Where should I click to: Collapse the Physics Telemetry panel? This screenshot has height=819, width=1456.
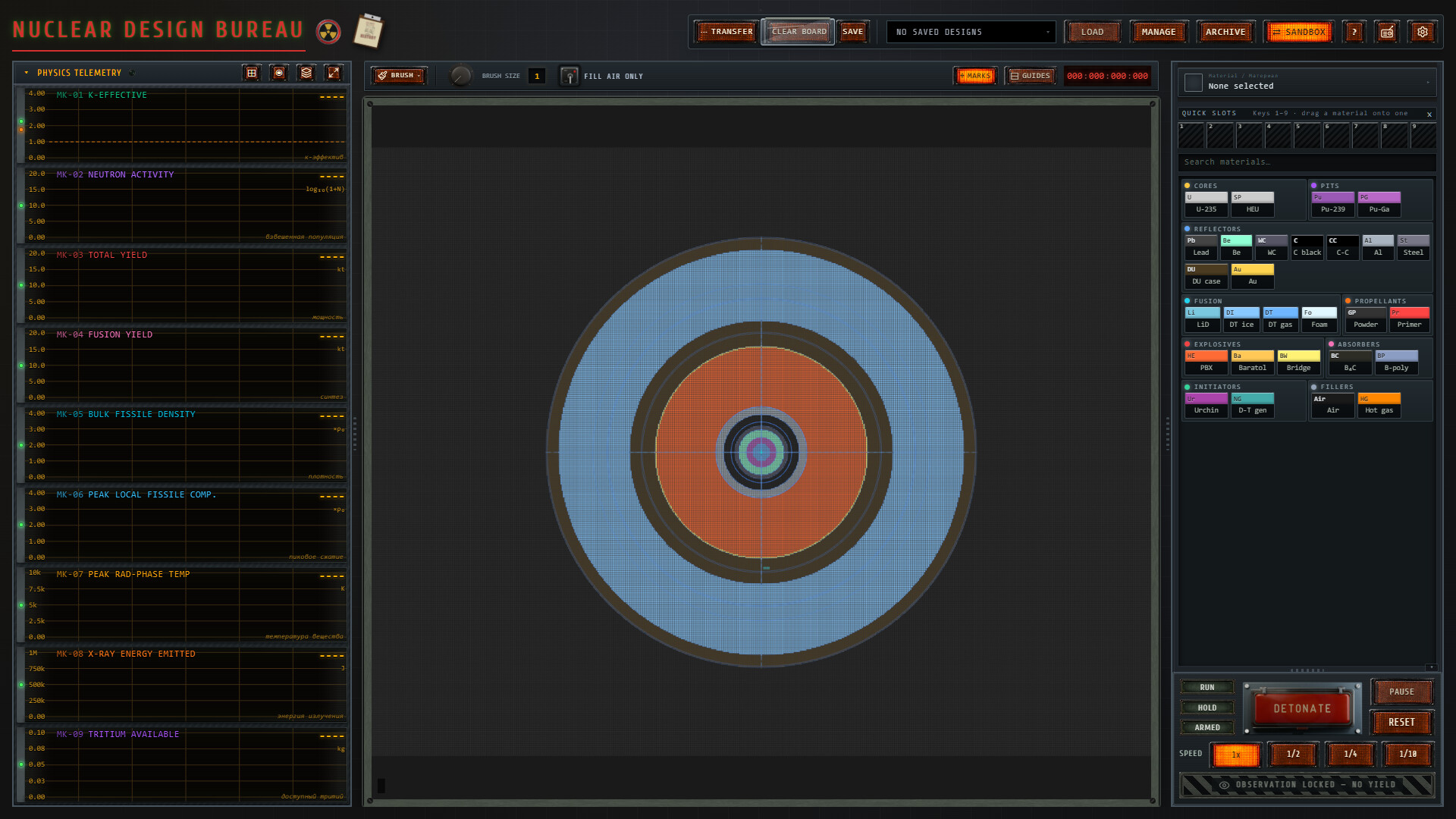click(27, 73)
